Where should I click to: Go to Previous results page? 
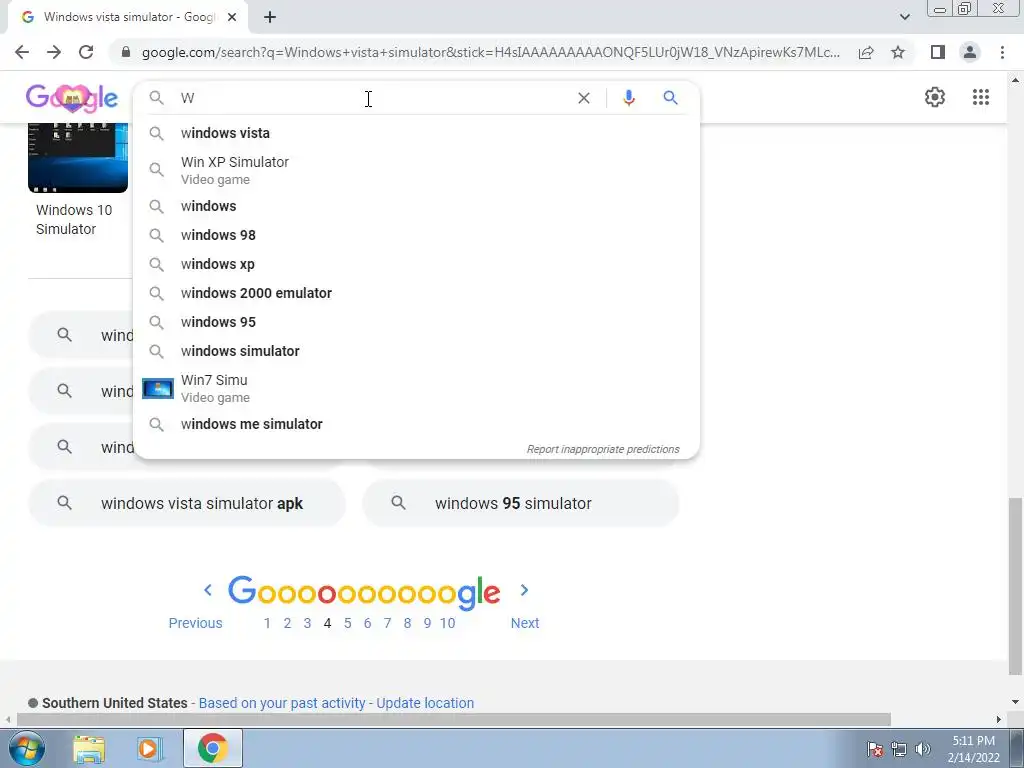tap(195, 623)
